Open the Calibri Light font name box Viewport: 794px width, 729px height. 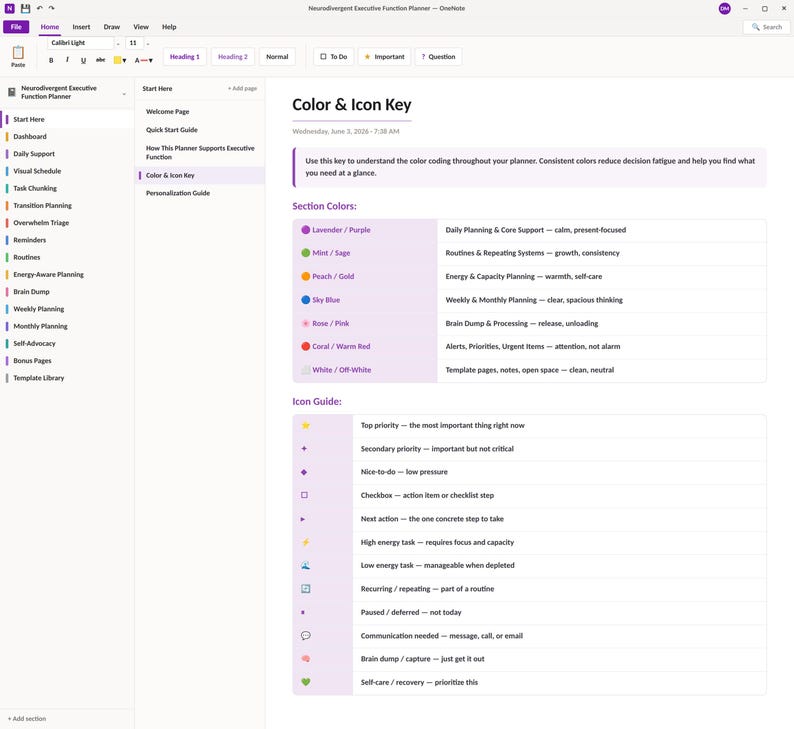(x=81, y=43)
